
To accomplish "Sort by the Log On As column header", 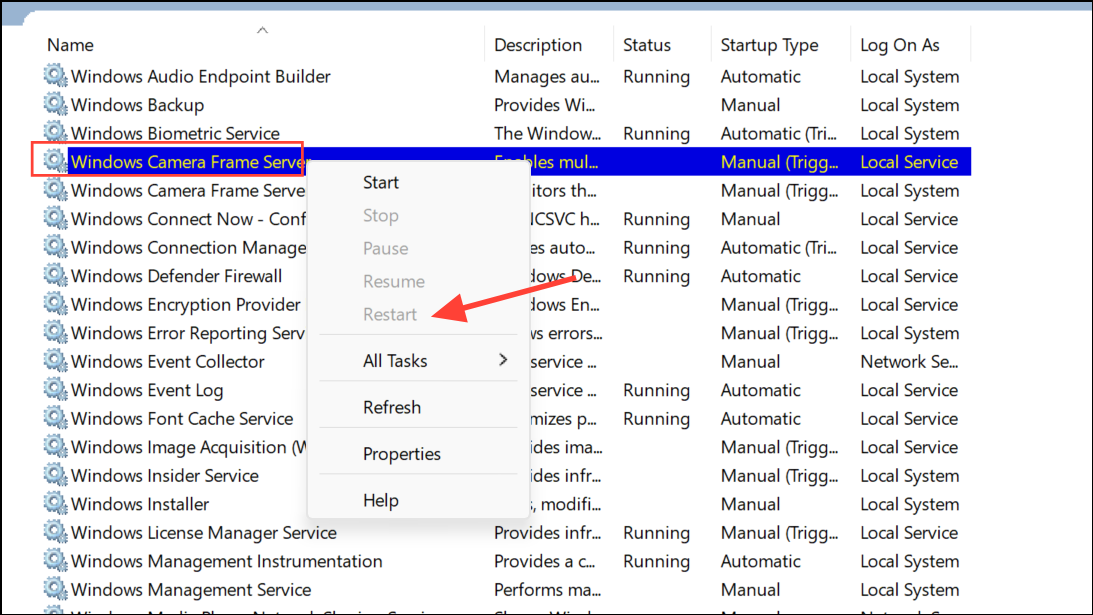I will (899, 45).
